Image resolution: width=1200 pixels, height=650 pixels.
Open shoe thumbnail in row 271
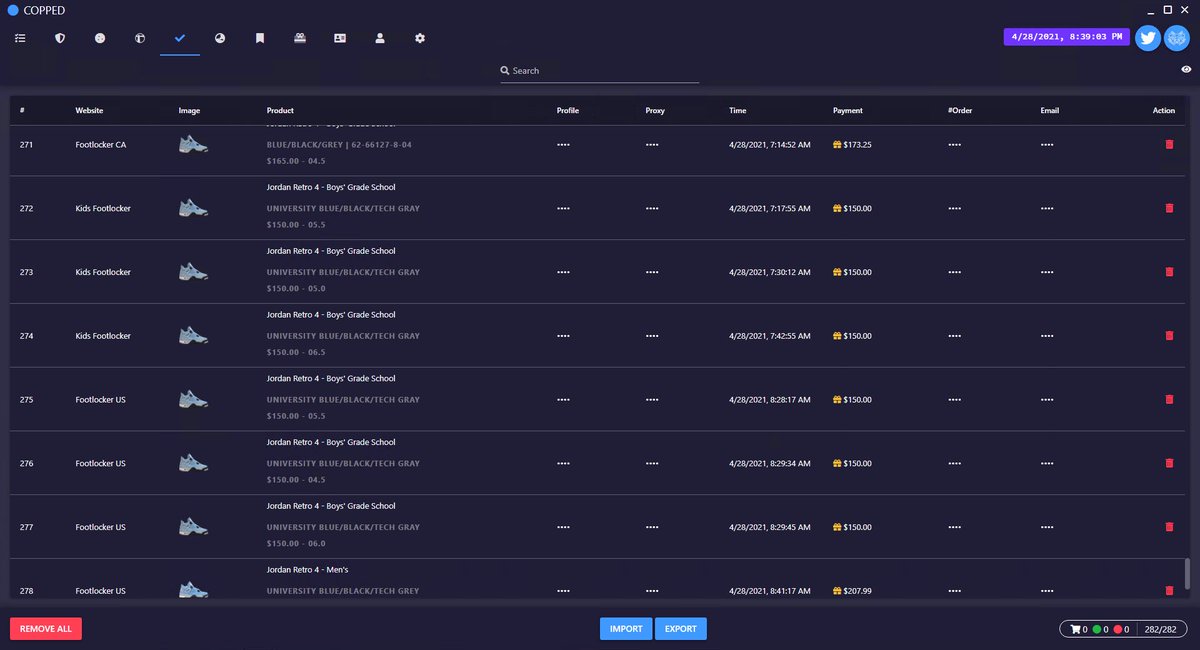click(x=193, y=145)
